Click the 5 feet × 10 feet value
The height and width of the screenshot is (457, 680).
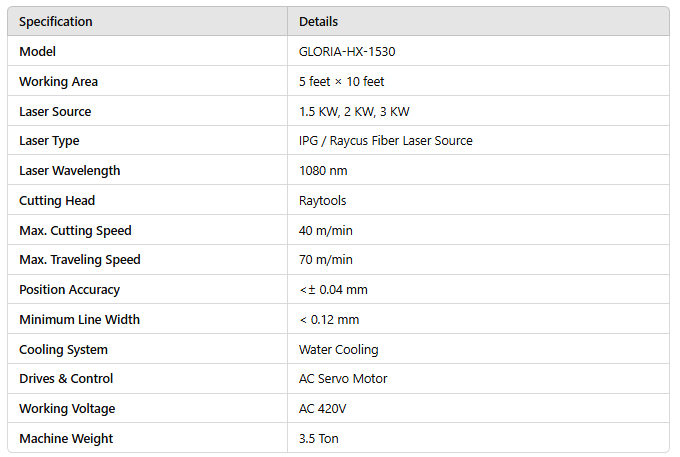pyautogui.click(x=341, y=82)
